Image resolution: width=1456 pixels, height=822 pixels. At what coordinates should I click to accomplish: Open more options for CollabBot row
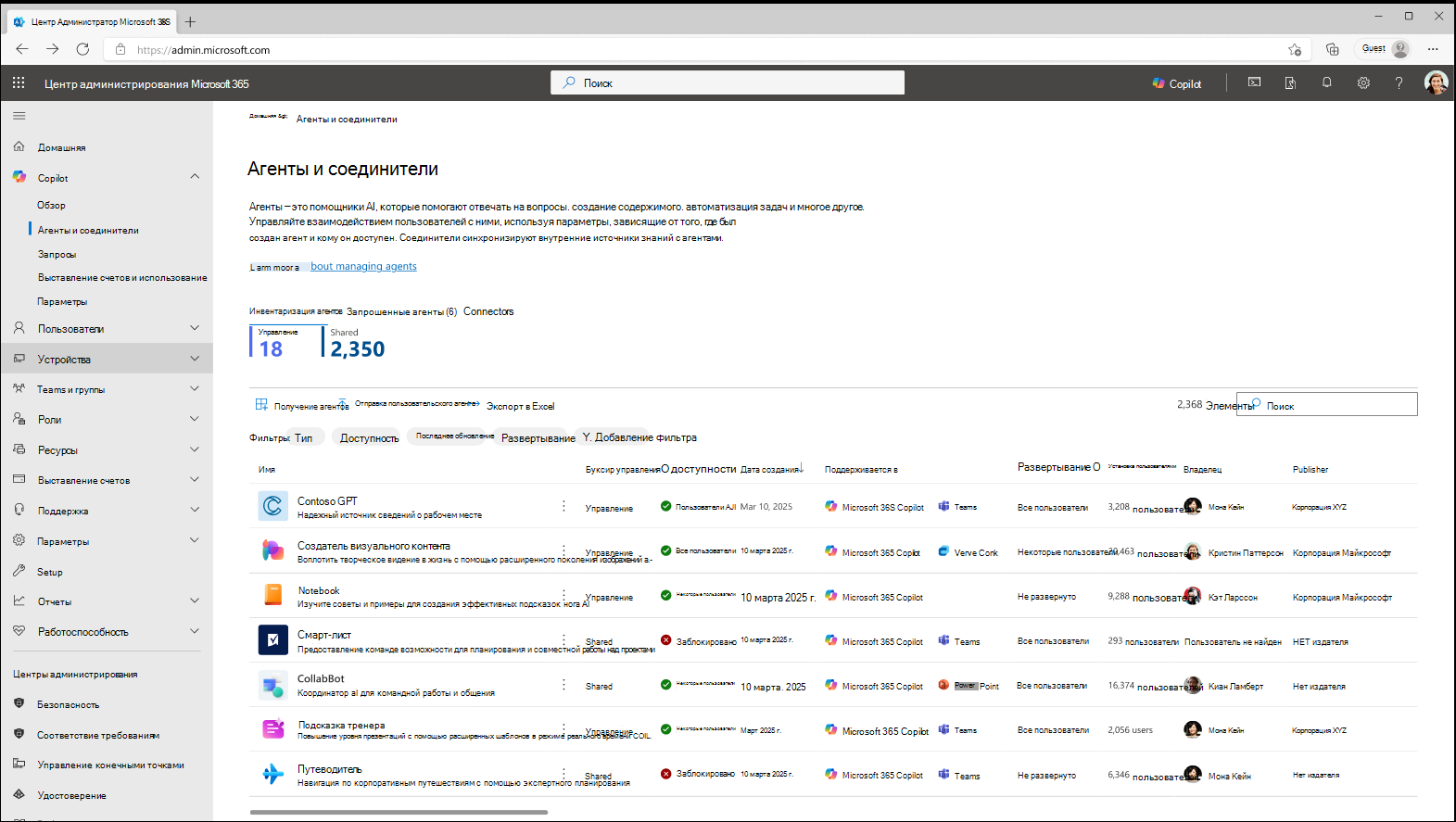point(563,685)
